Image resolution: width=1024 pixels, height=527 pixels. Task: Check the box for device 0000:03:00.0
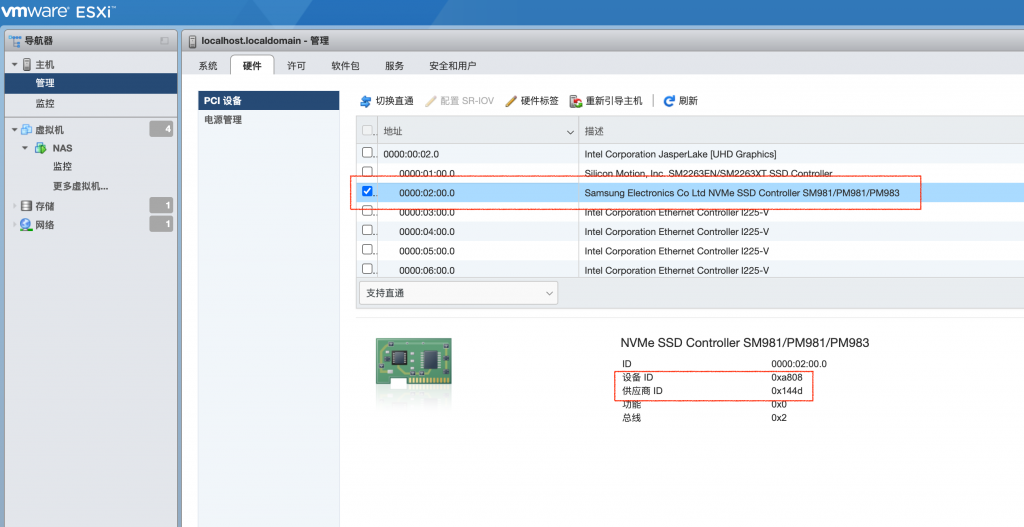point(368,210)
